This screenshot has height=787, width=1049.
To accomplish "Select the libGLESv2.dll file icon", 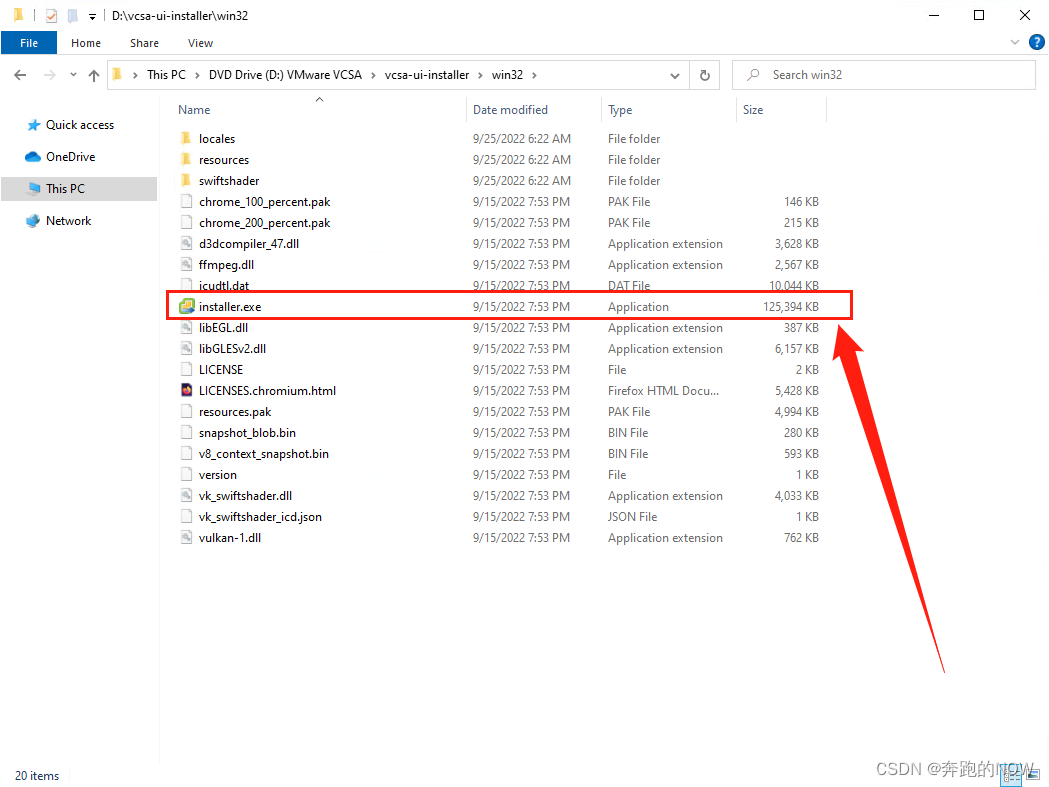I will click(x=187, y=349).
